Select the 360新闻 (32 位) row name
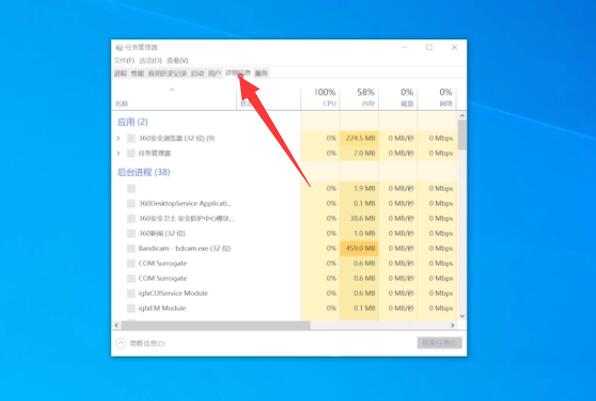This screenshot has height=401, width=596. tap(162, 233)
